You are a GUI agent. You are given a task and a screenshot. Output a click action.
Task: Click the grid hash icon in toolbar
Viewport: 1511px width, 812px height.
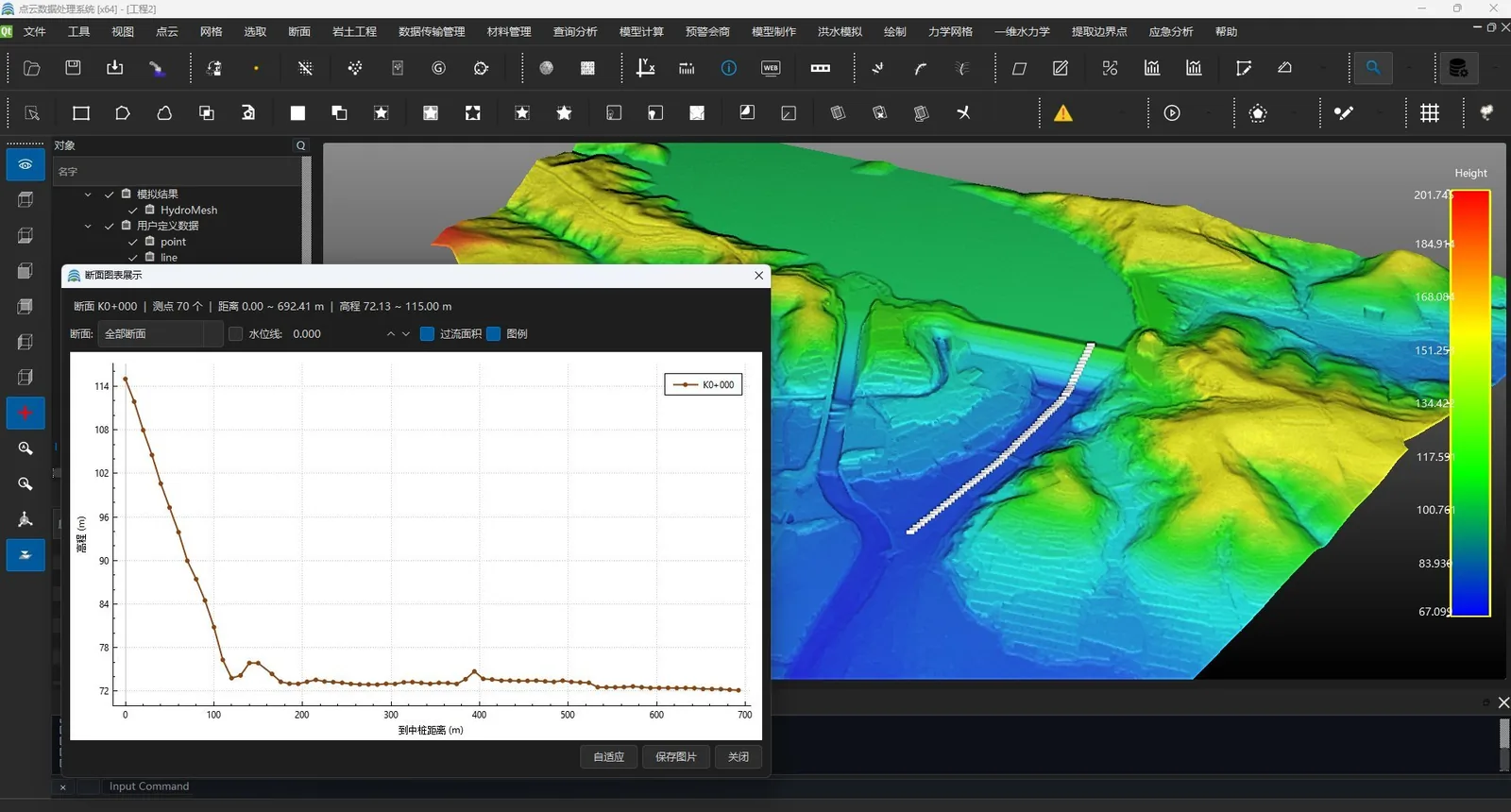tap(1430, 113)
